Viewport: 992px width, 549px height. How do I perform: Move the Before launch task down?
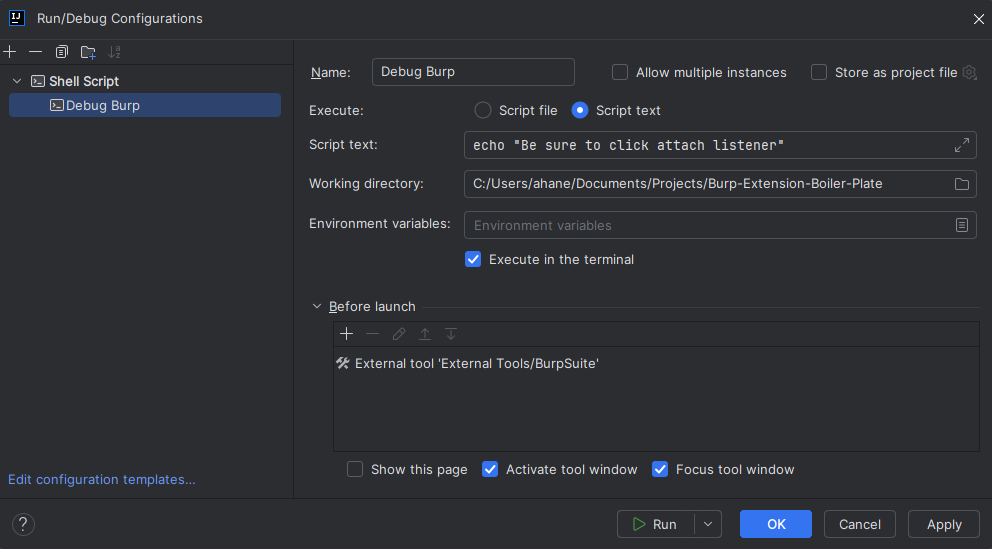(x=450, y=334)
